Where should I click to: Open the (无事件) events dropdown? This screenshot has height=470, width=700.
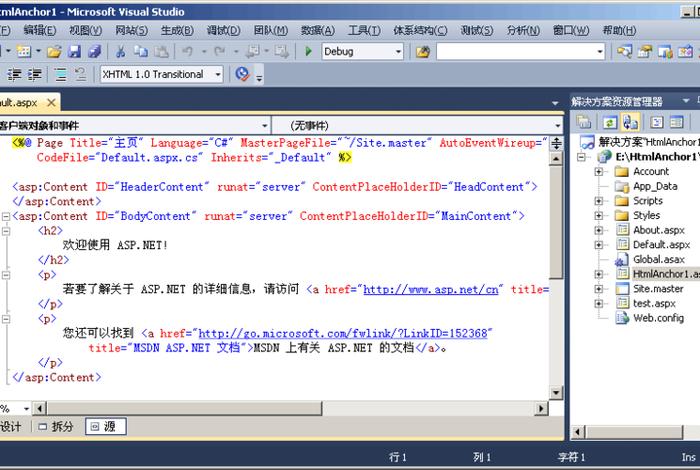(558, 126)
